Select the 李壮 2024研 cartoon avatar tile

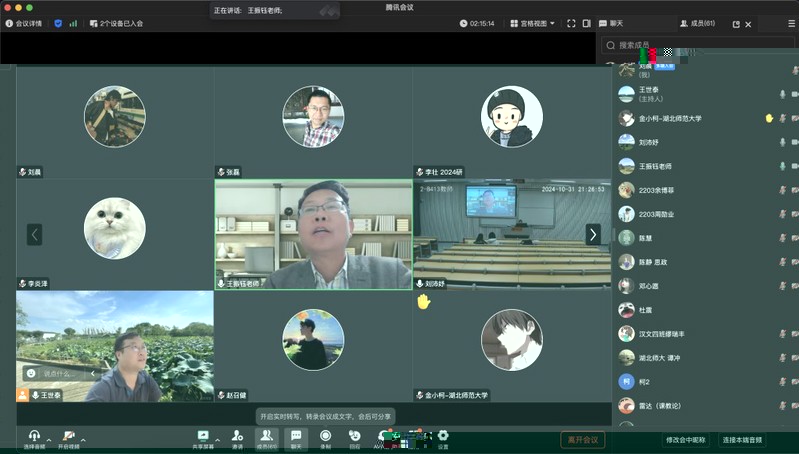click(512, 117)
